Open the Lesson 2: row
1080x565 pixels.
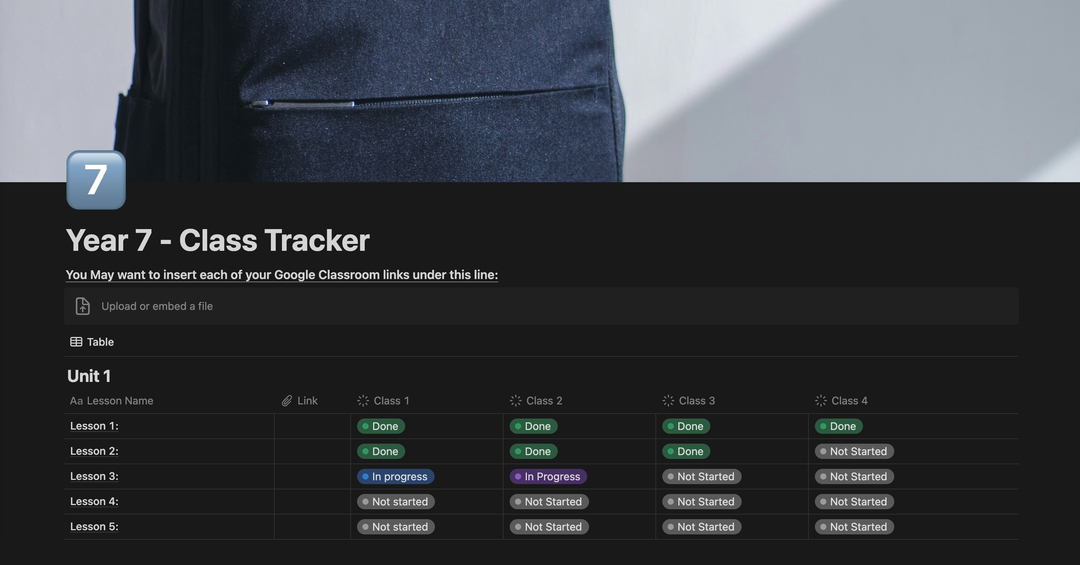(x=94, y=451)
